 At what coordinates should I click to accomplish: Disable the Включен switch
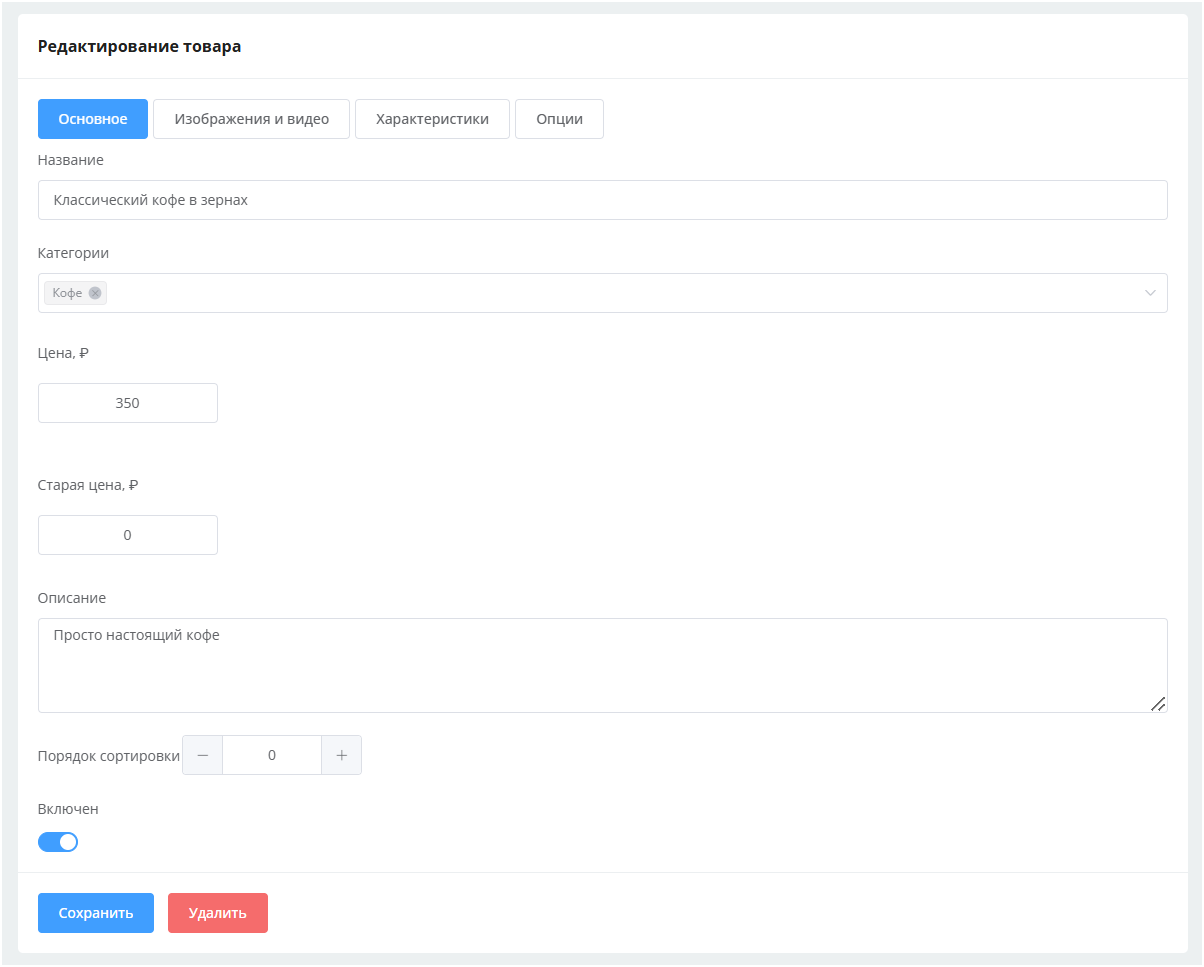[58, 842]
